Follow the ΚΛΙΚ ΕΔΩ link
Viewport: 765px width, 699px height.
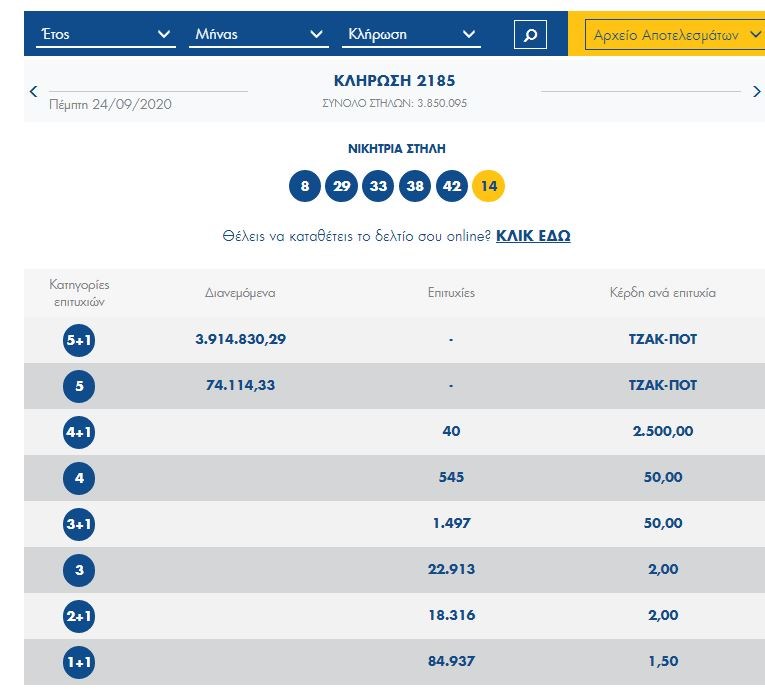(x=533, y=236)
